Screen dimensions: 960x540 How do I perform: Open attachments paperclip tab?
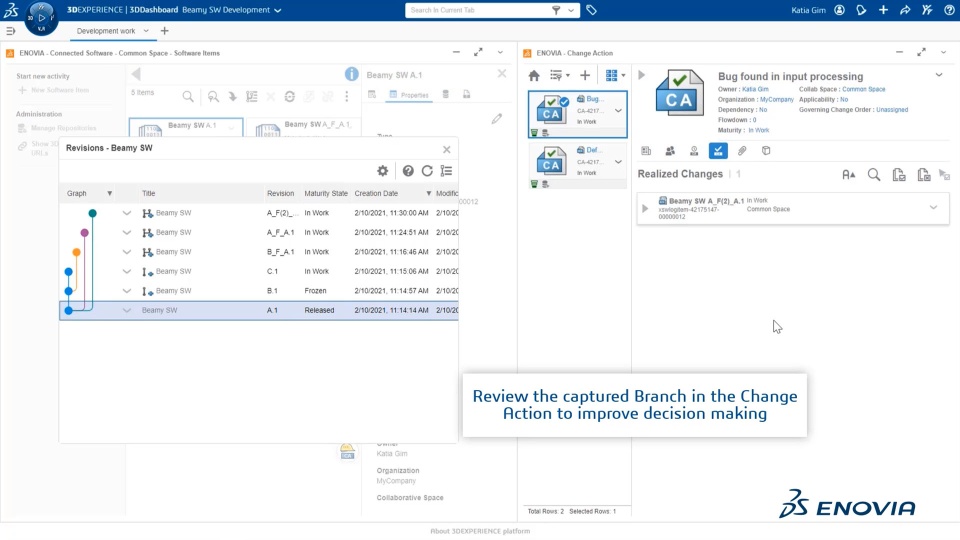742,151
